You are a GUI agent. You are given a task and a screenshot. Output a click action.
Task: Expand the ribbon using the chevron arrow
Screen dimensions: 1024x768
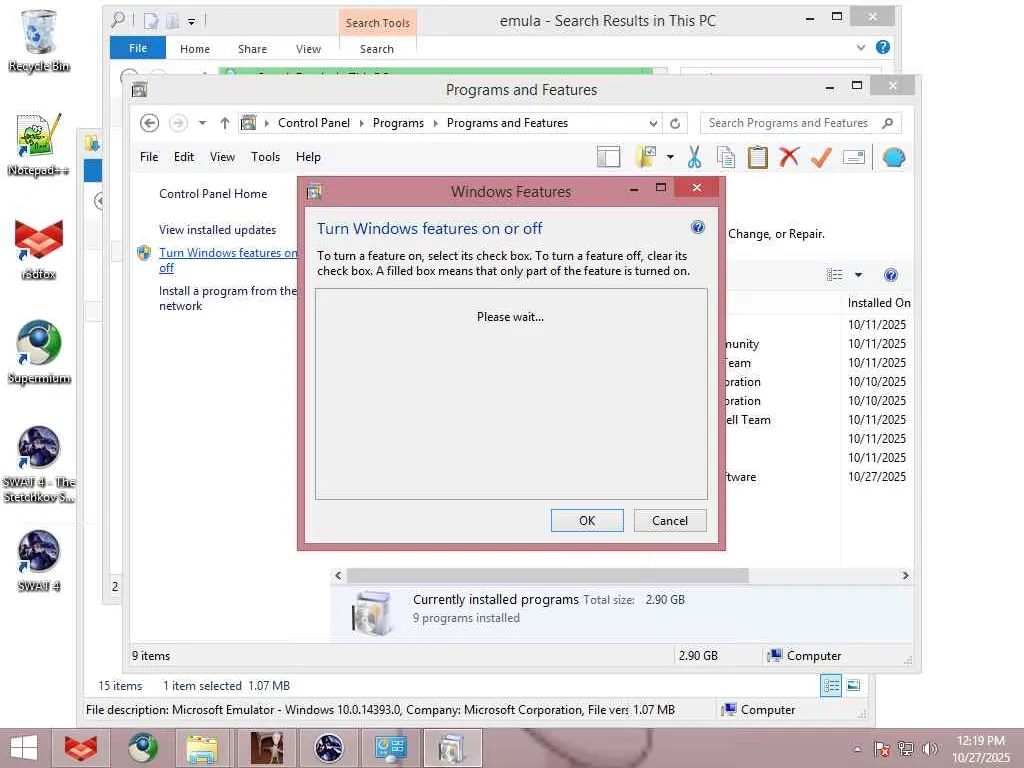click(x=861, y=48)
